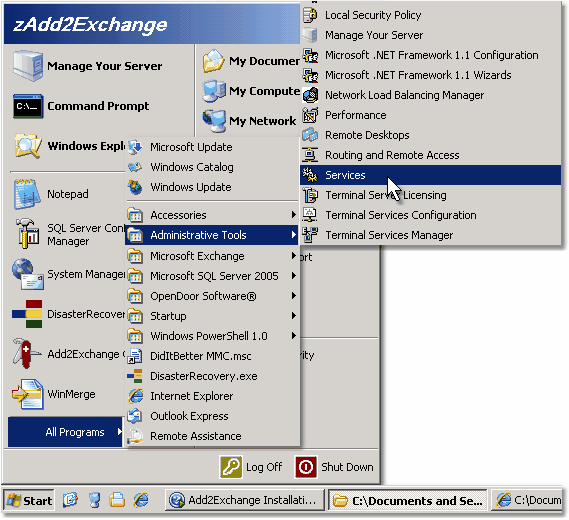Expand the Microsoft Exchange folder
The height and width of the screenshot is (520, 569).
pyautogui.click(x=212, y=256)
